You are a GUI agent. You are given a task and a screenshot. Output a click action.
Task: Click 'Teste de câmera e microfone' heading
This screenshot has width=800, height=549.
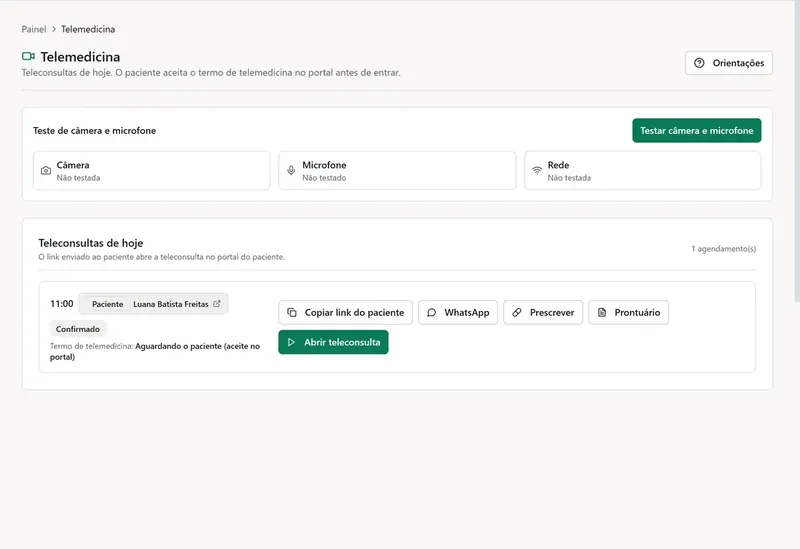coord(94,131)
